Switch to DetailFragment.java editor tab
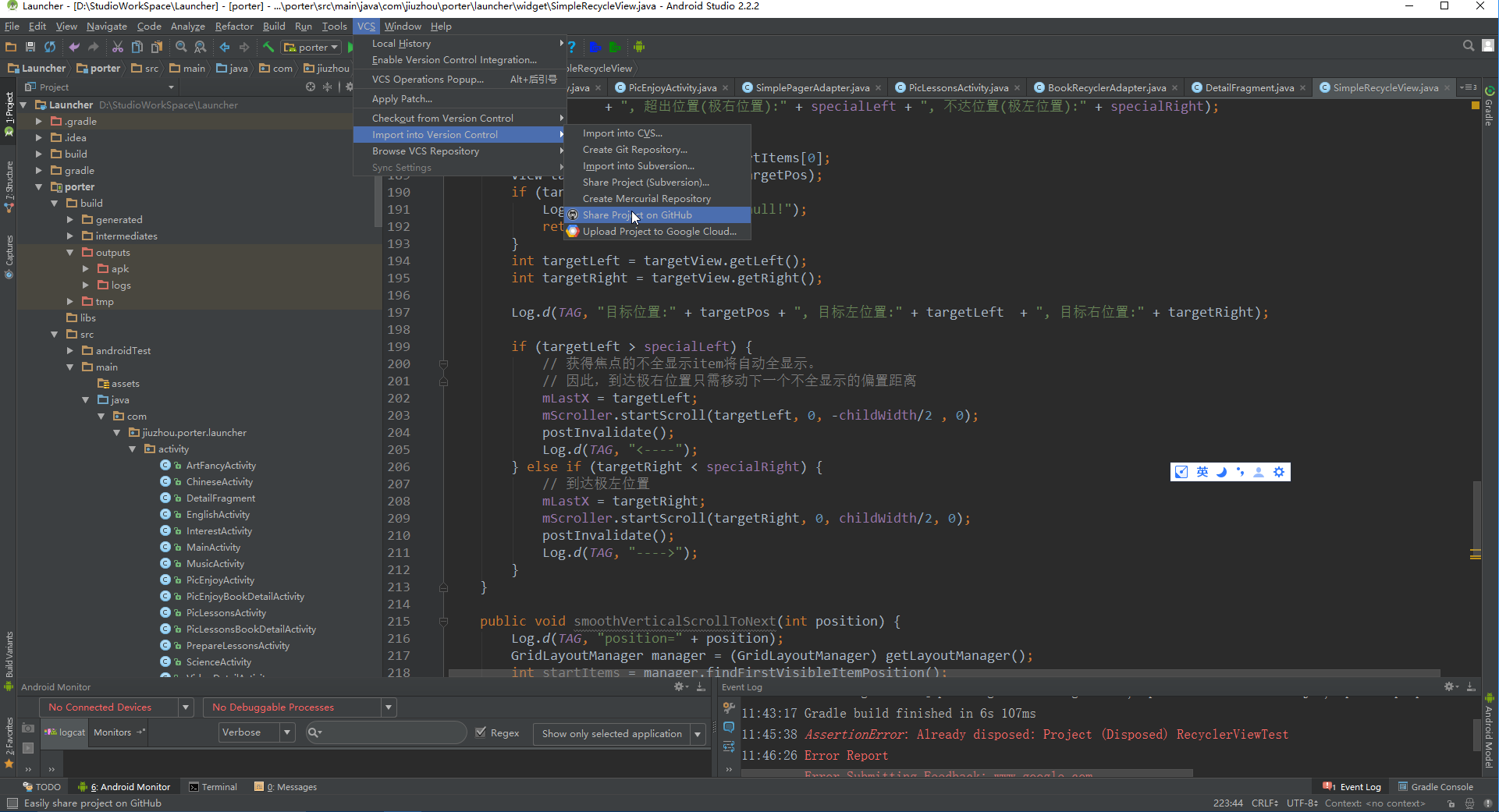The height and width of the screenshot is (812, 1499). coord(1248,87)
